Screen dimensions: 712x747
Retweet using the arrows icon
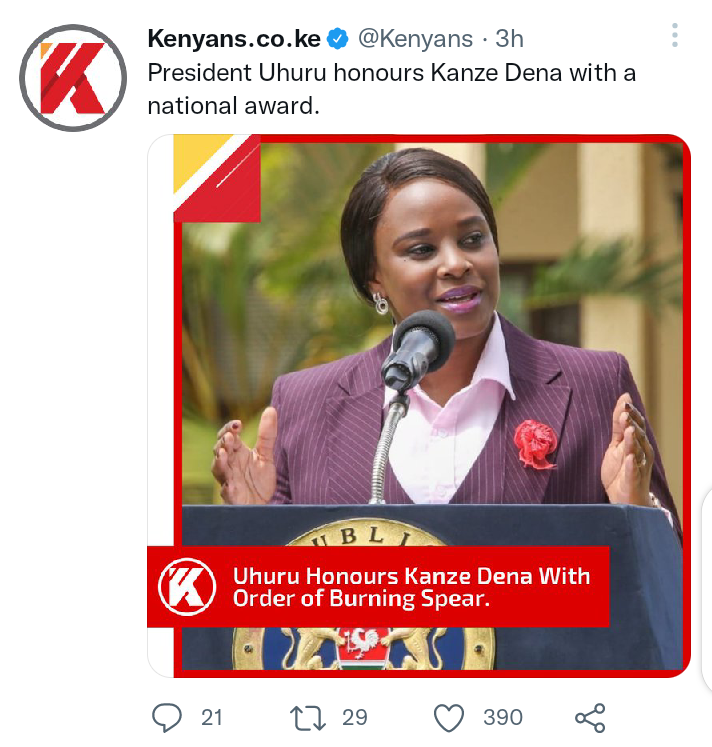click(308, 718)
